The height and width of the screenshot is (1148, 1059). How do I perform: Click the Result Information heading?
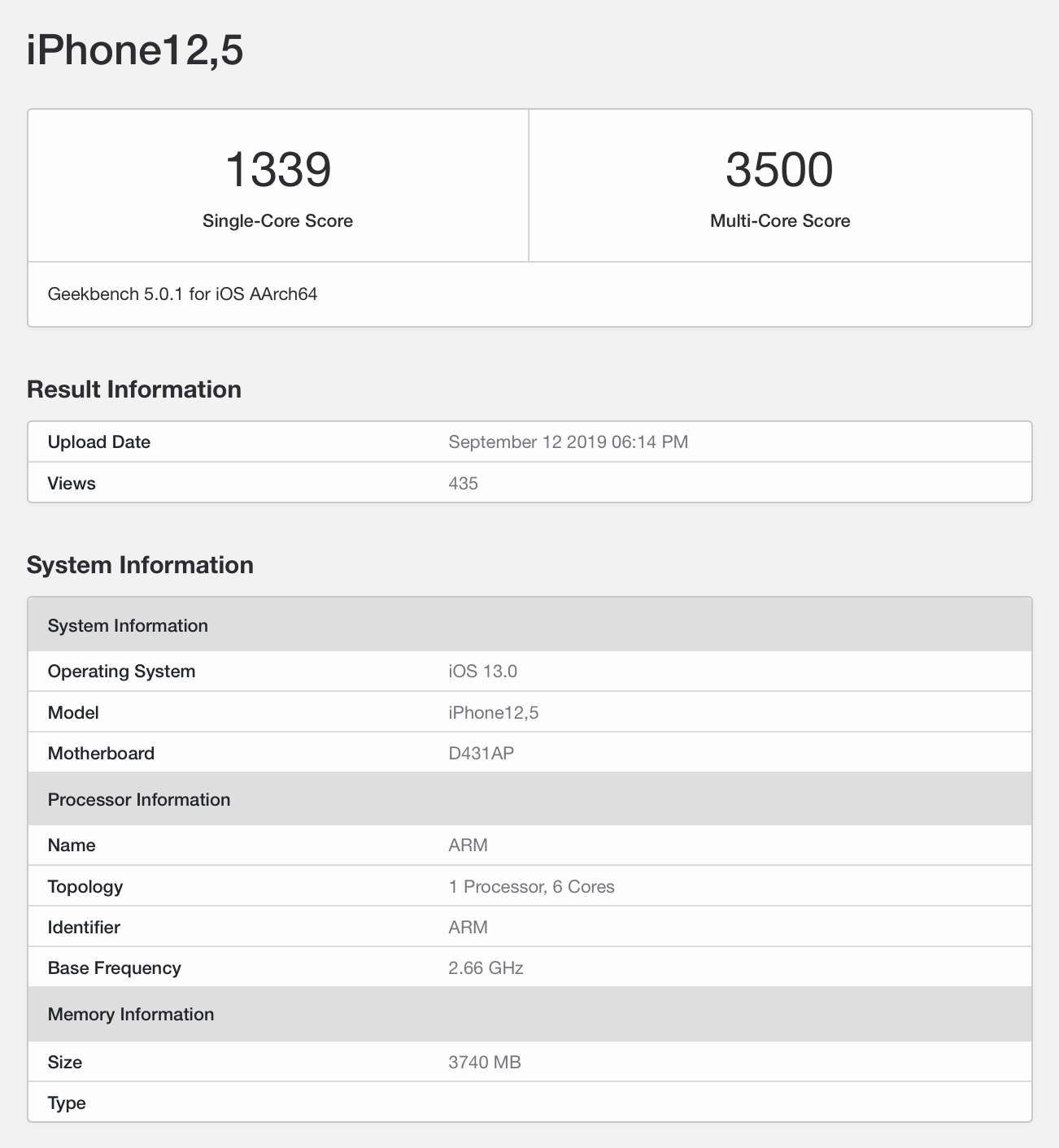coord(134,389)
